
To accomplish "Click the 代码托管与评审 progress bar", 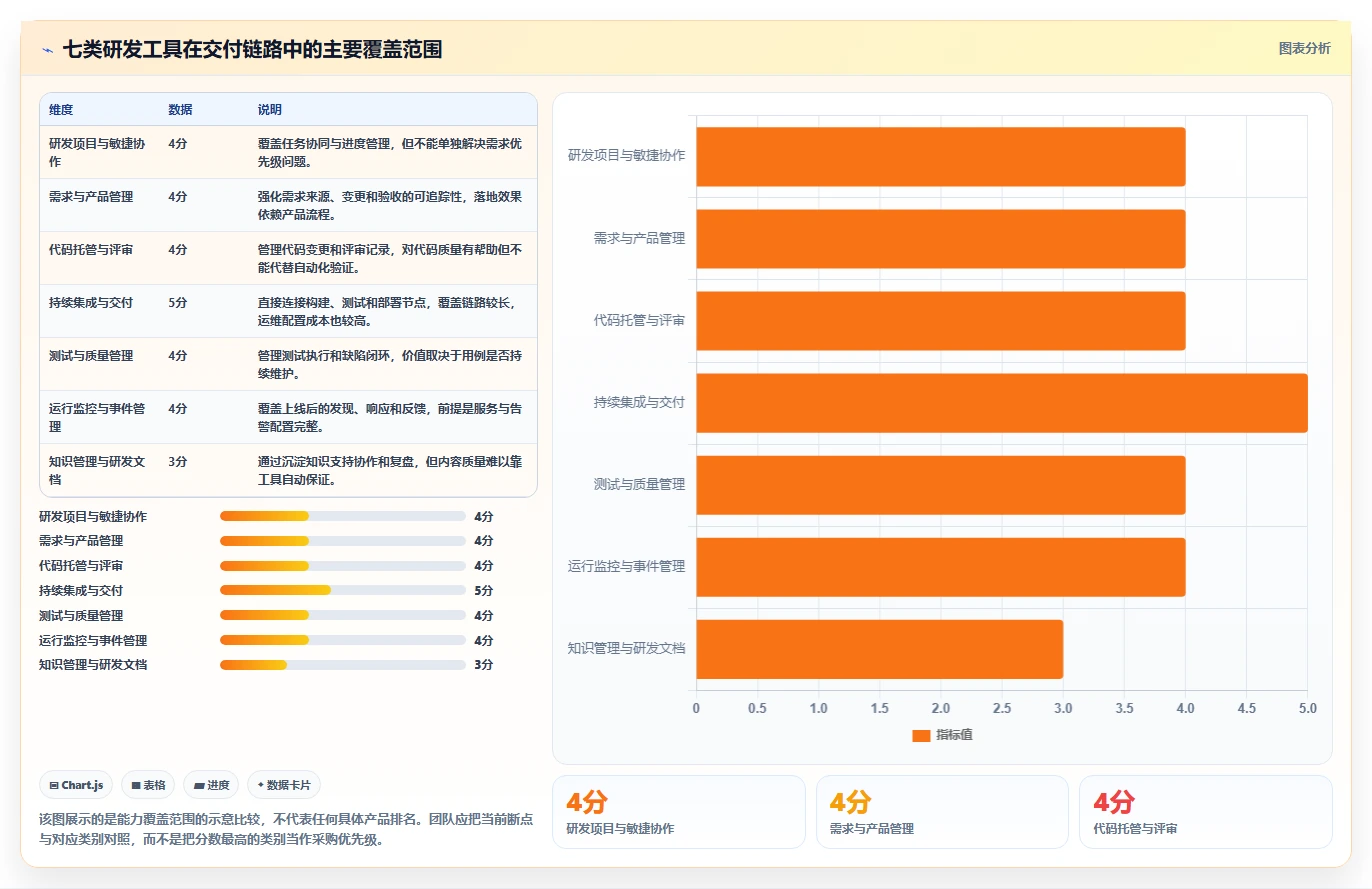I will click(x=343, y=565).
